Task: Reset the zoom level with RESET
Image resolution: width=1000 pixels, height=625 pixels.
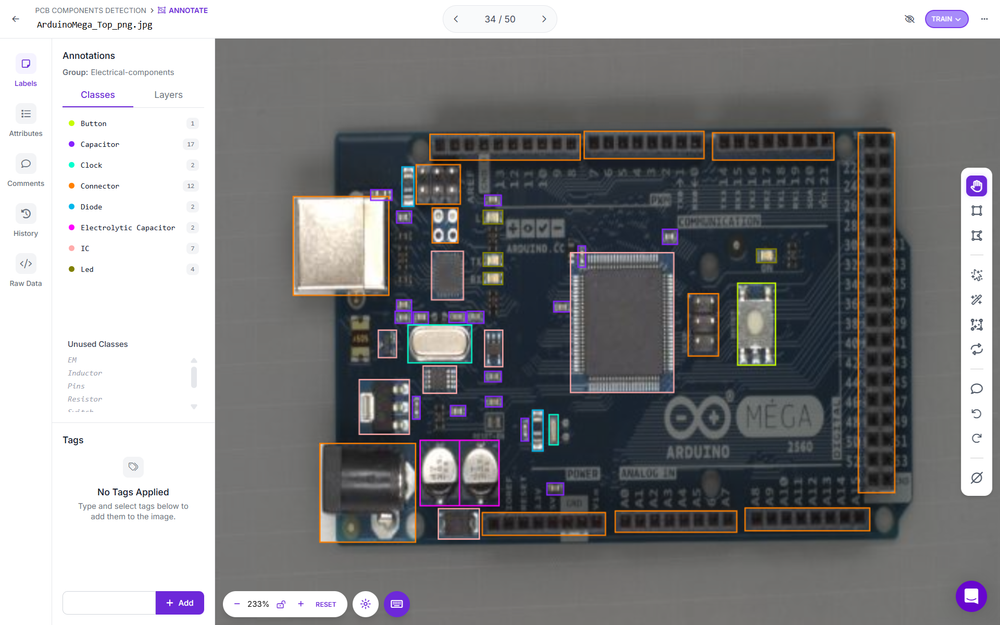Action: point(324,604)
